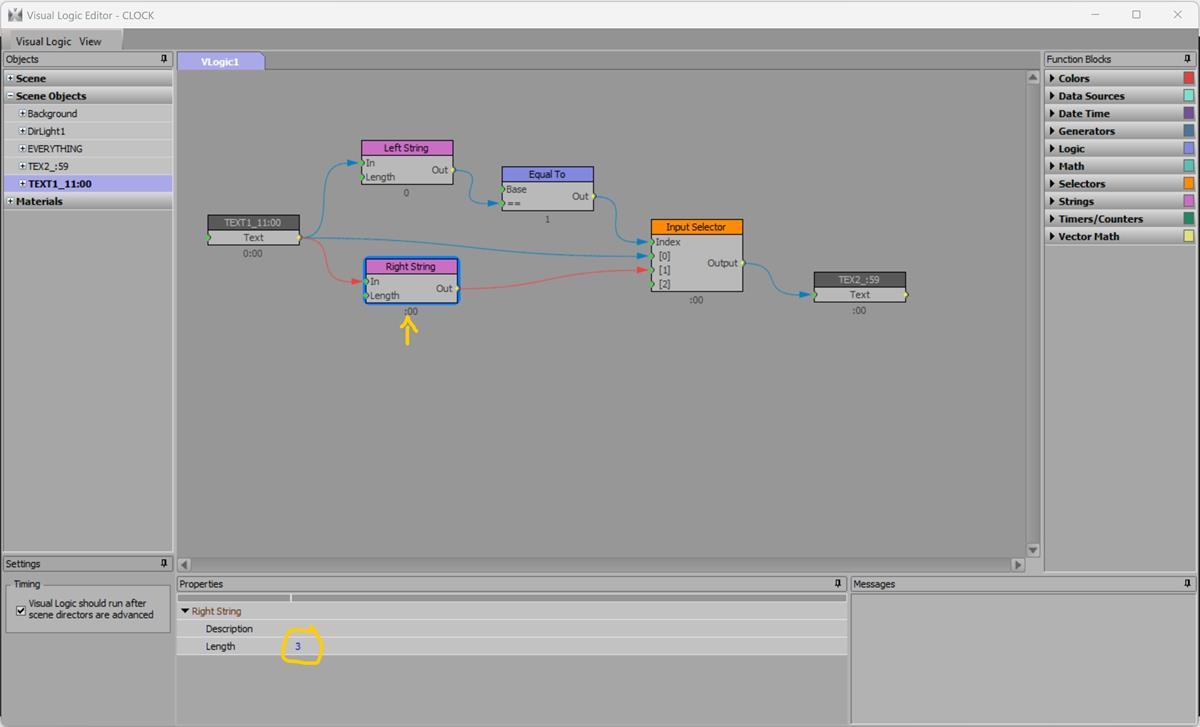Image resolution: width=1200 pixels, height=727 pixels.
Task: Click the canvas vertical scroll down arrow
Action: 1034,550
